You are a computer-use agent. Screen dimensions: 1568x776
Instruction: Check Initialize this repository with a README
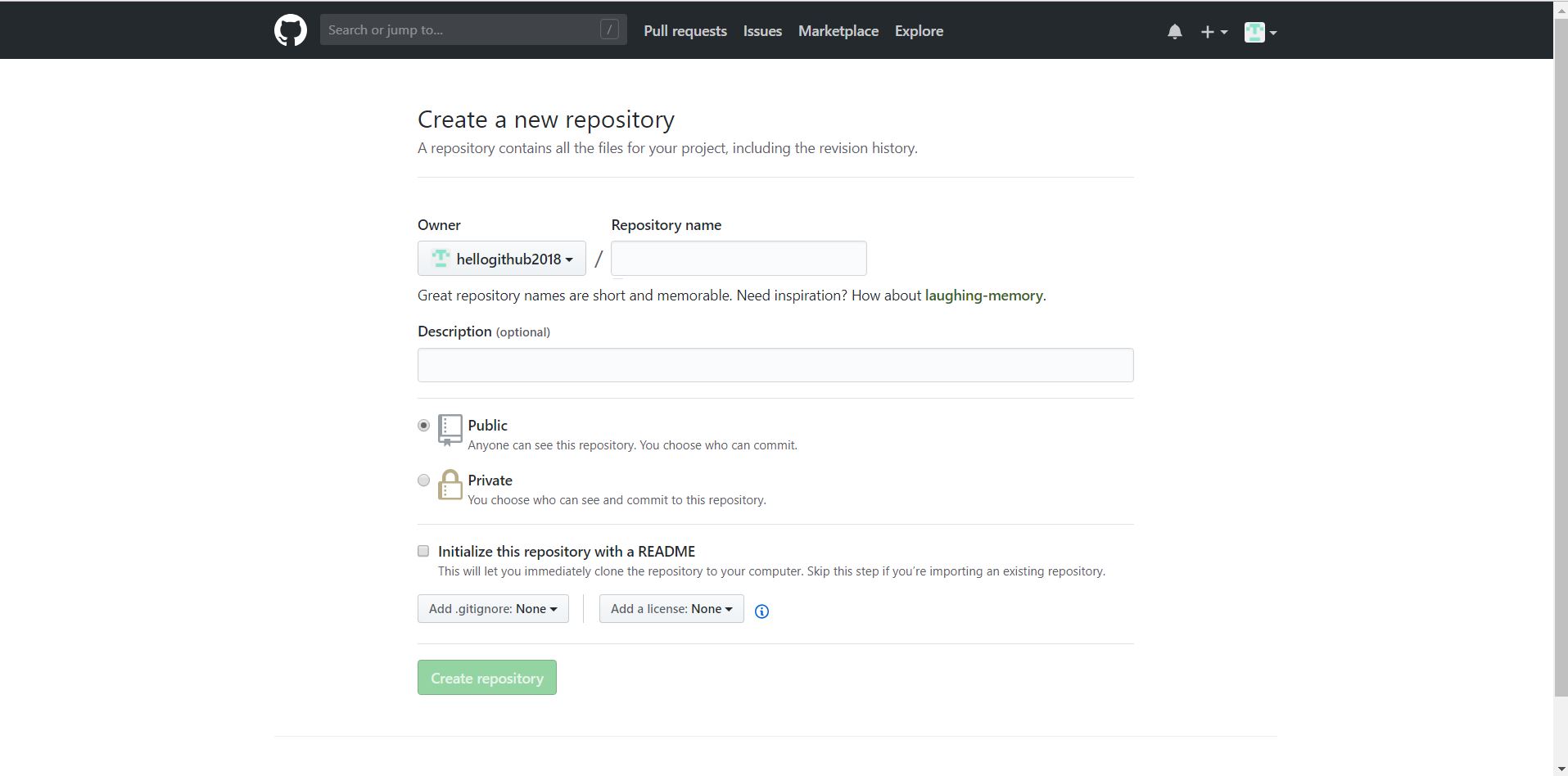[x=423, y=551]
